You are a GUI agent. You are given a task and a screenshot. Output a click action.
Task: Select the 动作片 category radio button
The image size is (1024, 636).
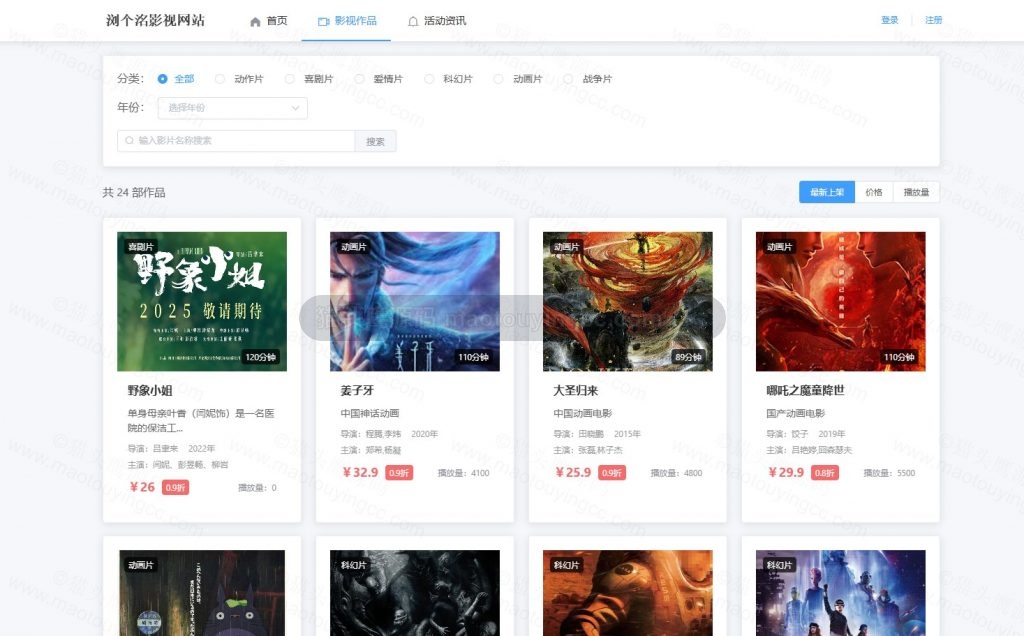coord(220,79)
